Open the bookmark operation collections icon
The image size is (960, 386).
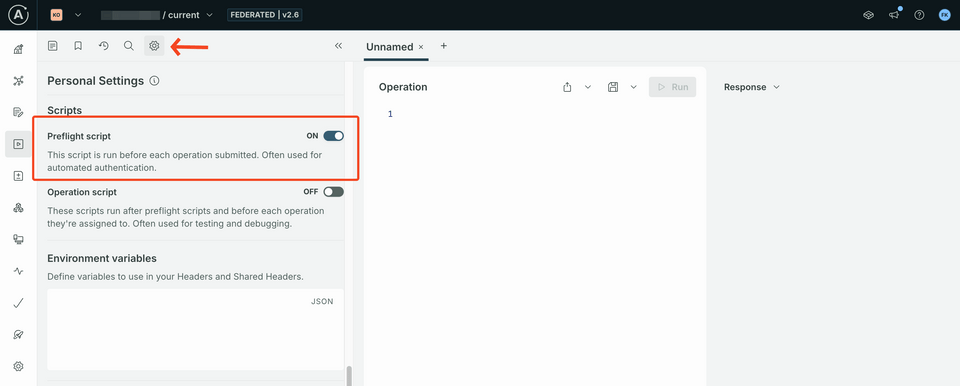click(78, 46)
